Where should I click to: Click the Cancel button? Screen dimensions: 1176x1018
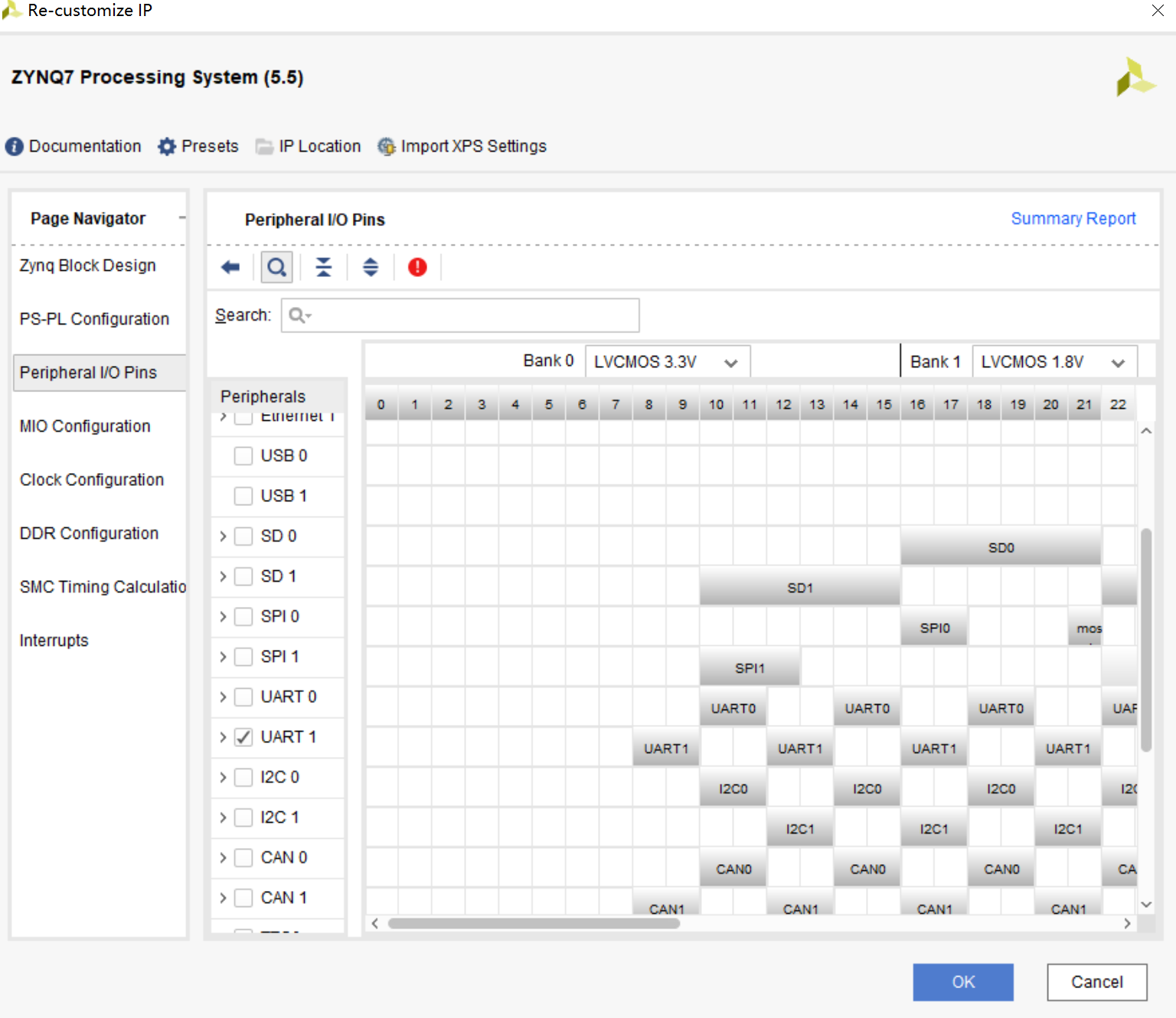[x=1097, y=982]
